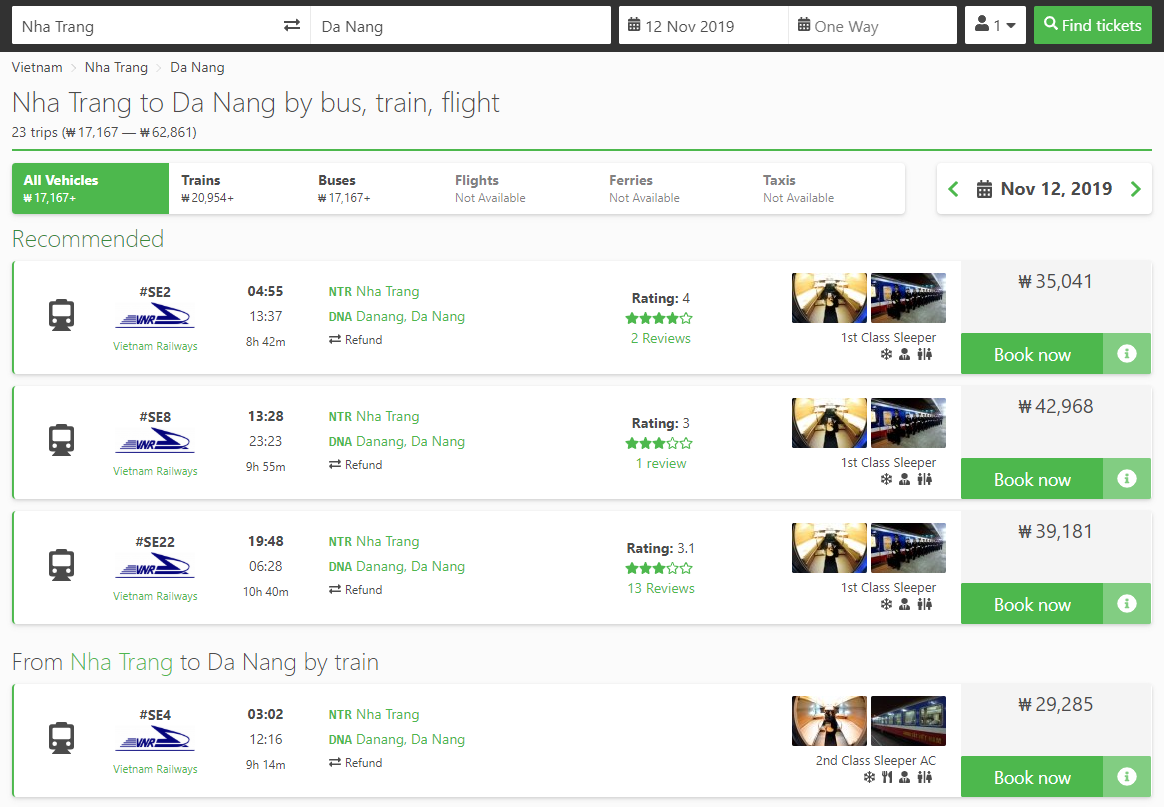Open the passenger count dropdown
Screen dimensions: 1164x807
(x=995, y=25)
